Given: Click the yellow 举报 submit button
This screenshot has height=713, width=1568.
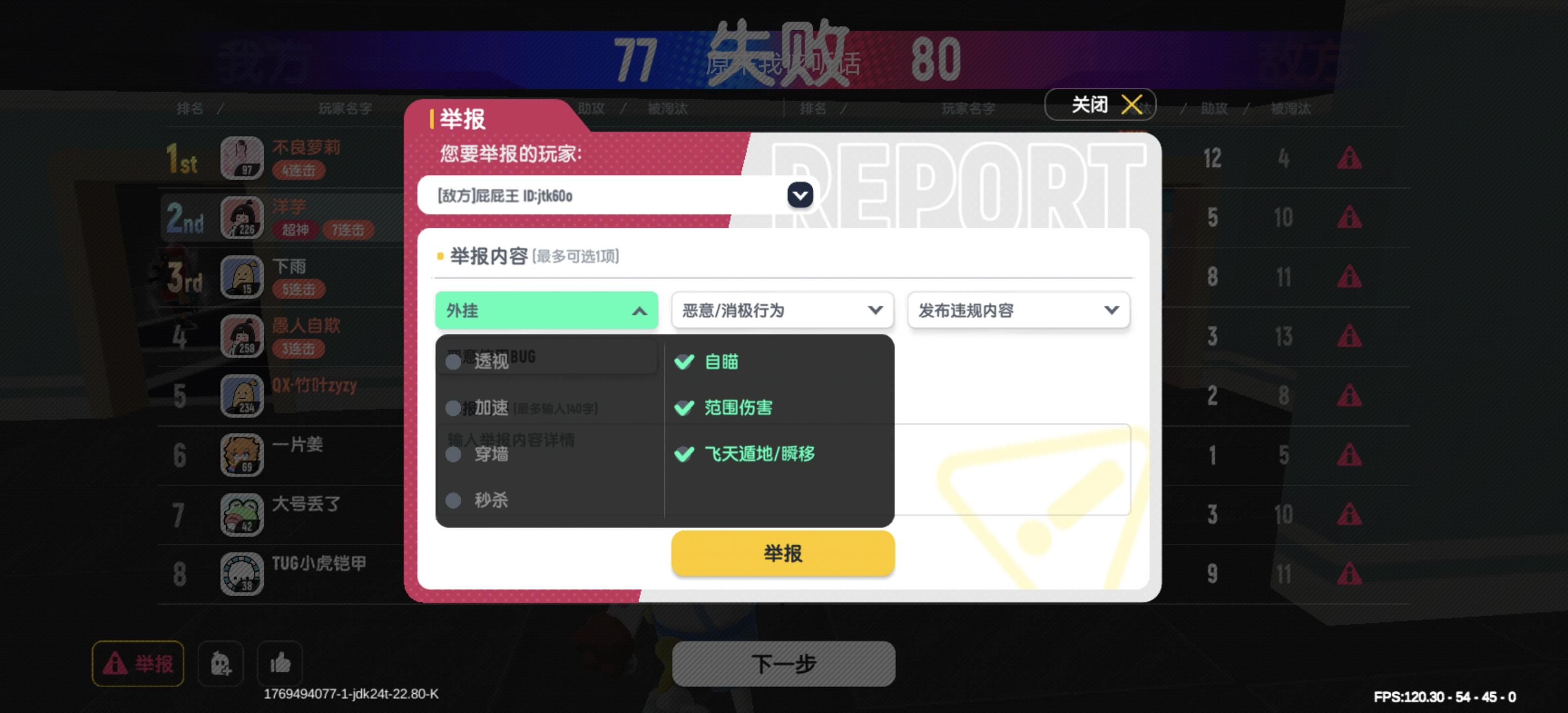Looking at the screenshot, I should pyautogui.click(x=783, y=554).
